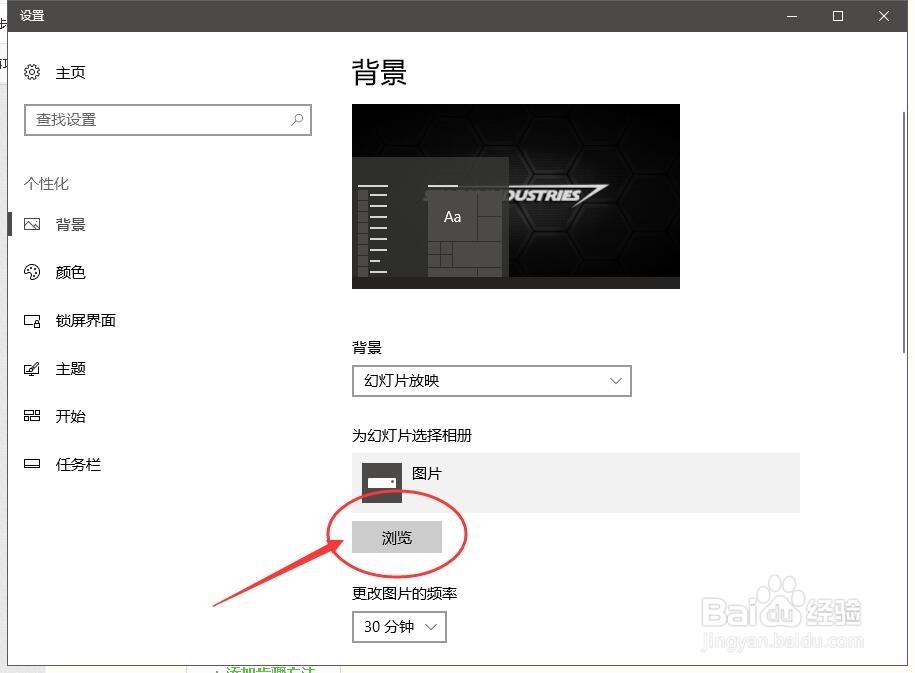Click the 颜色 palette icon
This screenshot has height=673, width=915.
tap(32, 272)
